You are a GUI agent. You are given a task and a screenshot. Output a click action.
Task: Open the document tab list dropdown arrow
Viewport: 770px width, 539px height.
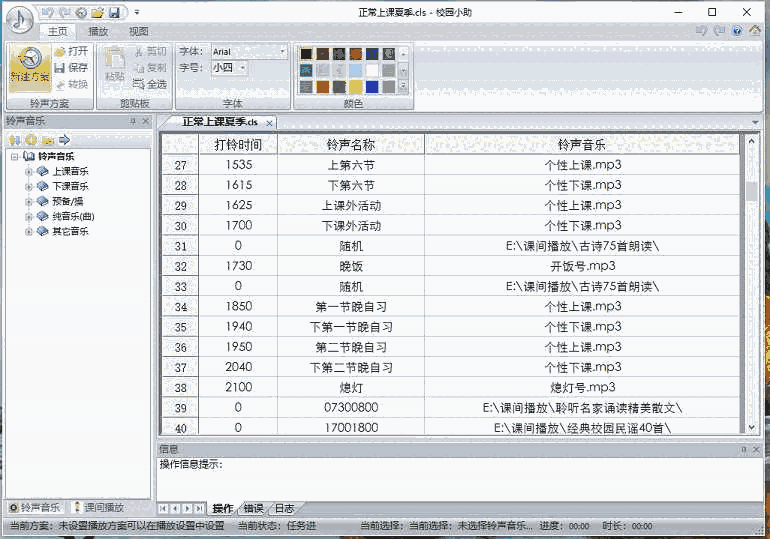pos(755,122)
